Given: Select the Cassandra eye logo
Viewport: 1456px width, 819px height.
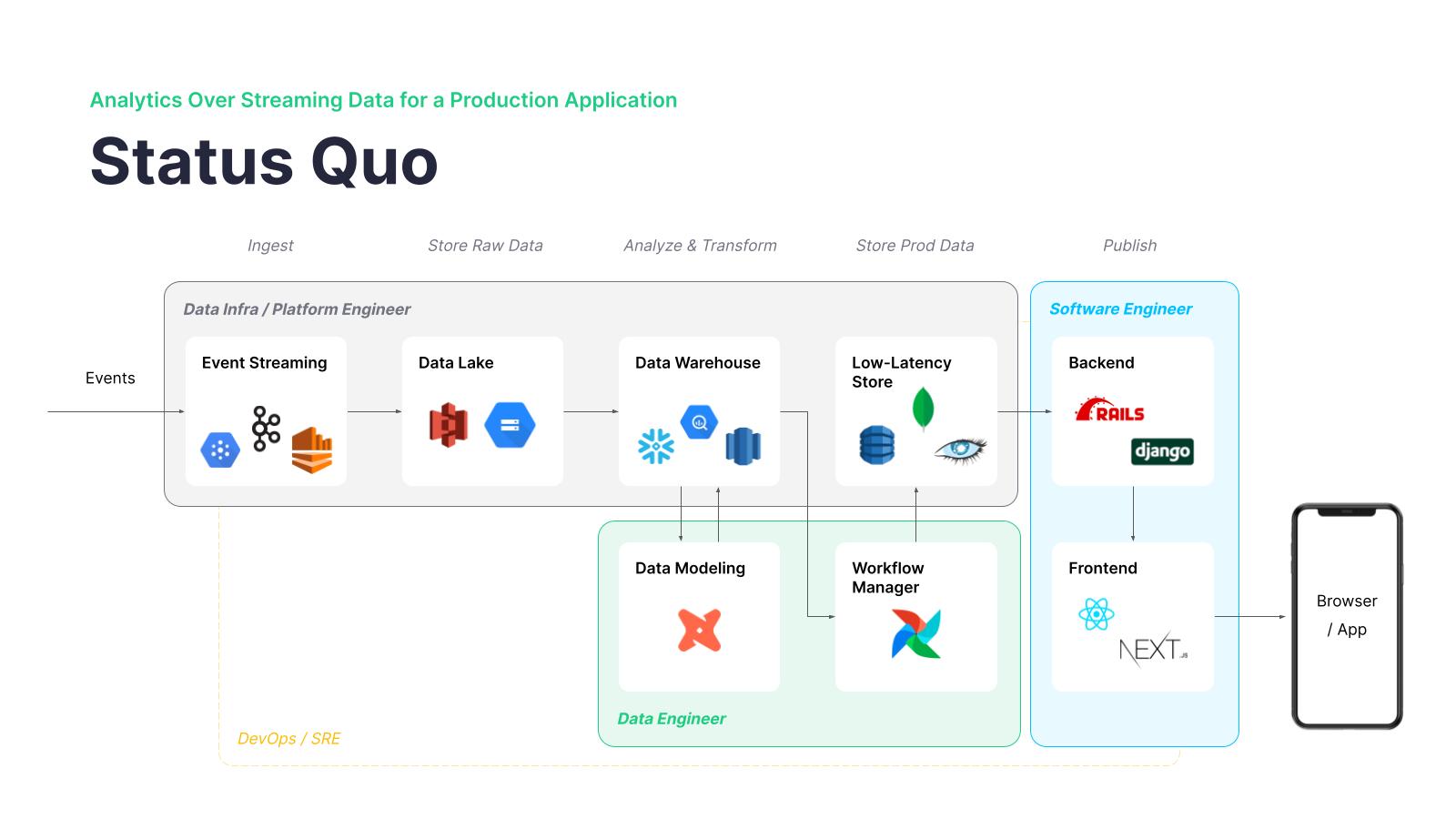Looking at the screenshot, I should 961,450.
